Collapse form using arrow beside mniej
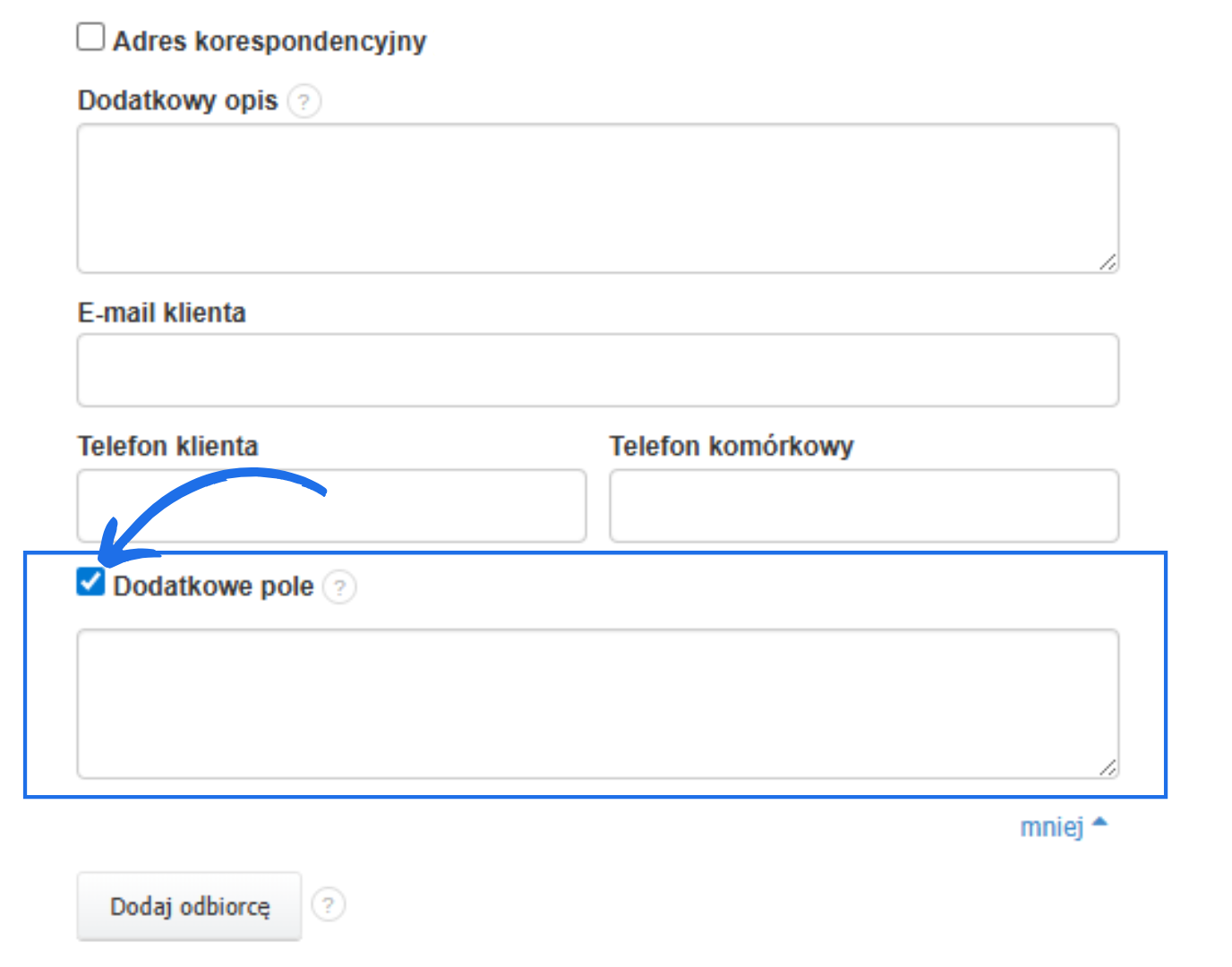This screenshot has width=1232, height=967. 1100,821
